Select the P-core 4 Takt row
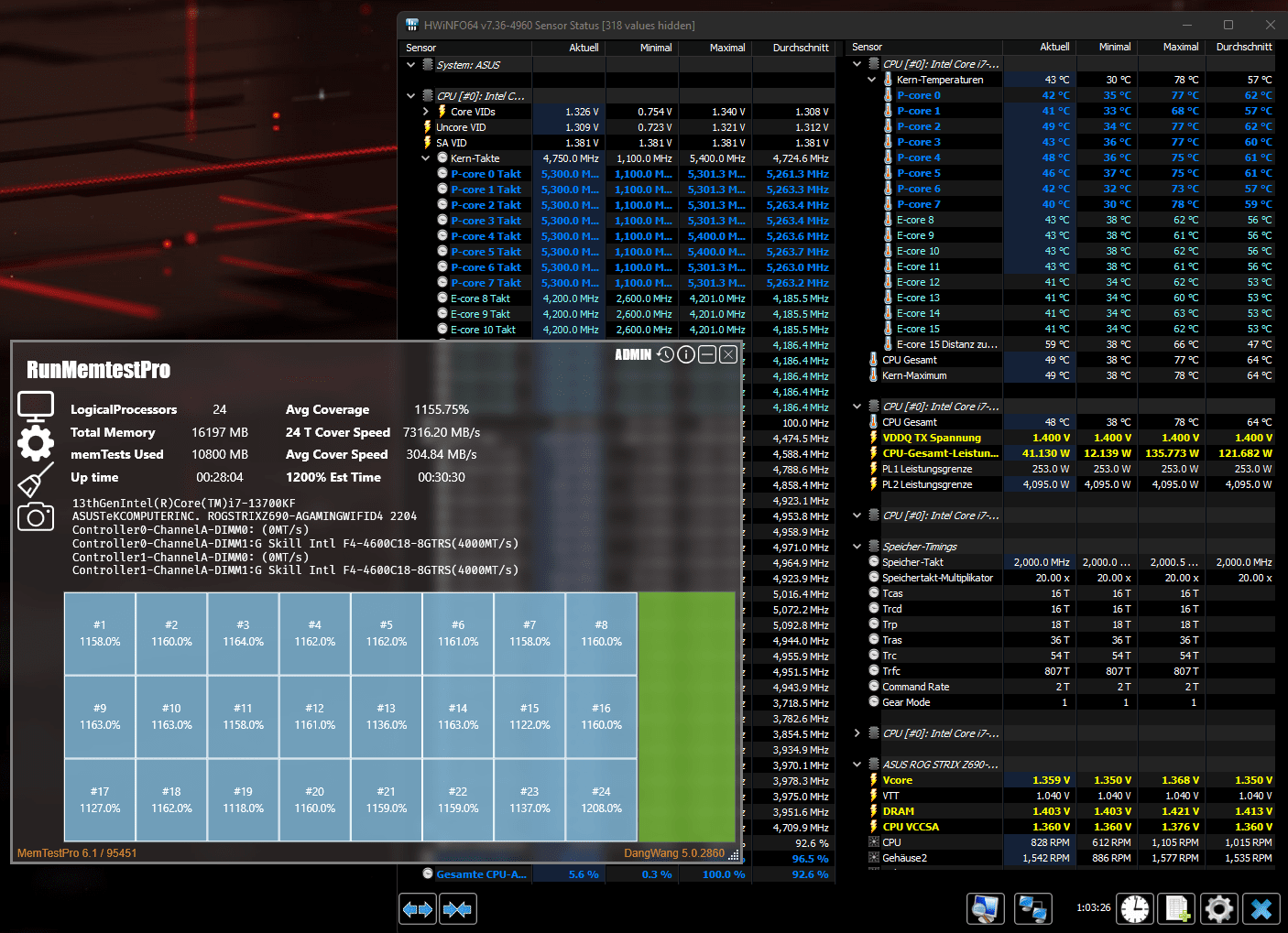Screen dimensions: 1288x933 pos(617,236)
